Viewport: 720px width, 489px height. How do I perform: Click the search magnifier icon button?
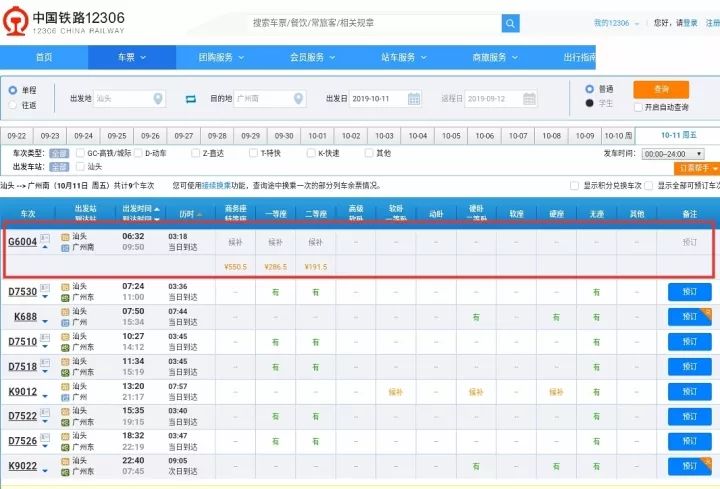510,23
